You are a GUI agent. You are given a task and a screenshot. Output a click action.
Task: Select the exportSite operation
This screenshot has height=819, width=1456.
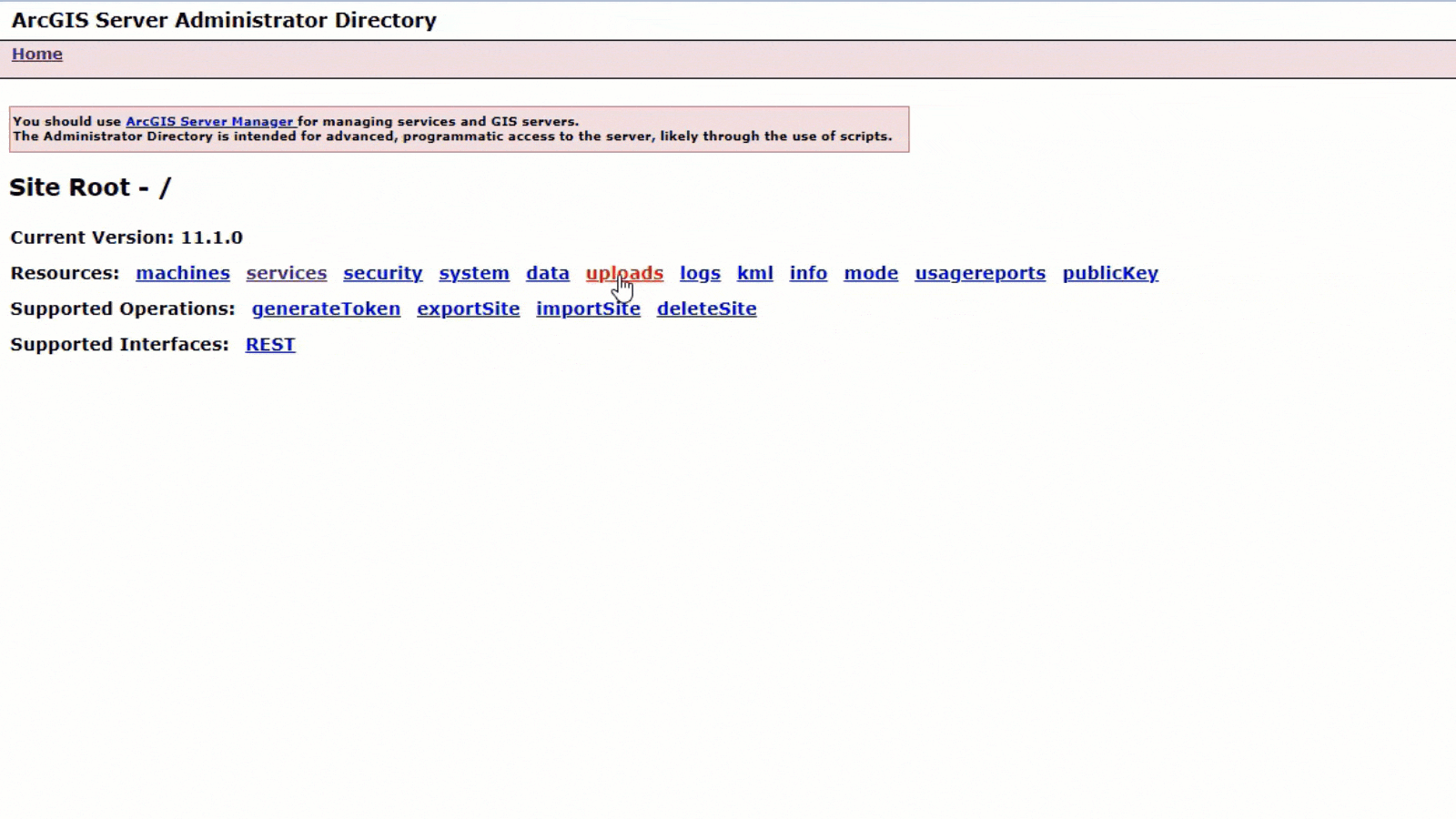click(468, 308)
